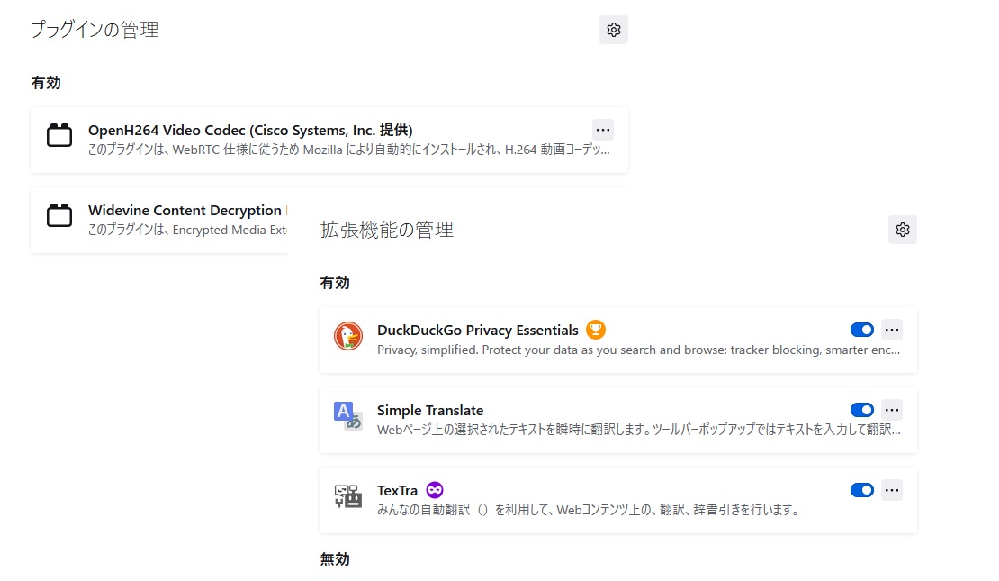
Task: Open the more-options menu for TexTra
Action: 892,490
